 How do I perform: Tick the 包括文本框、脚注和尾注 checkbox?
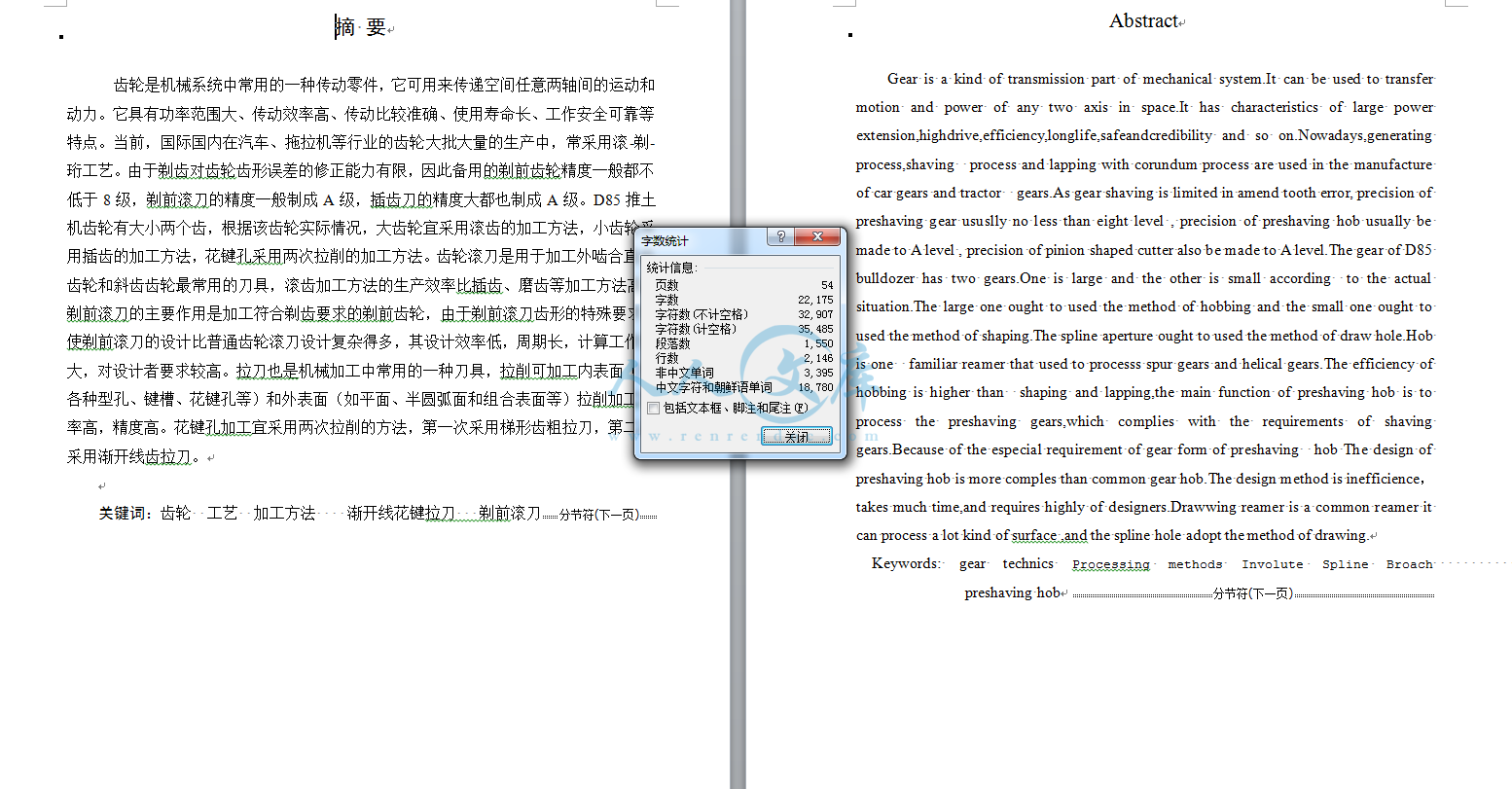click(x=654, y=409)
